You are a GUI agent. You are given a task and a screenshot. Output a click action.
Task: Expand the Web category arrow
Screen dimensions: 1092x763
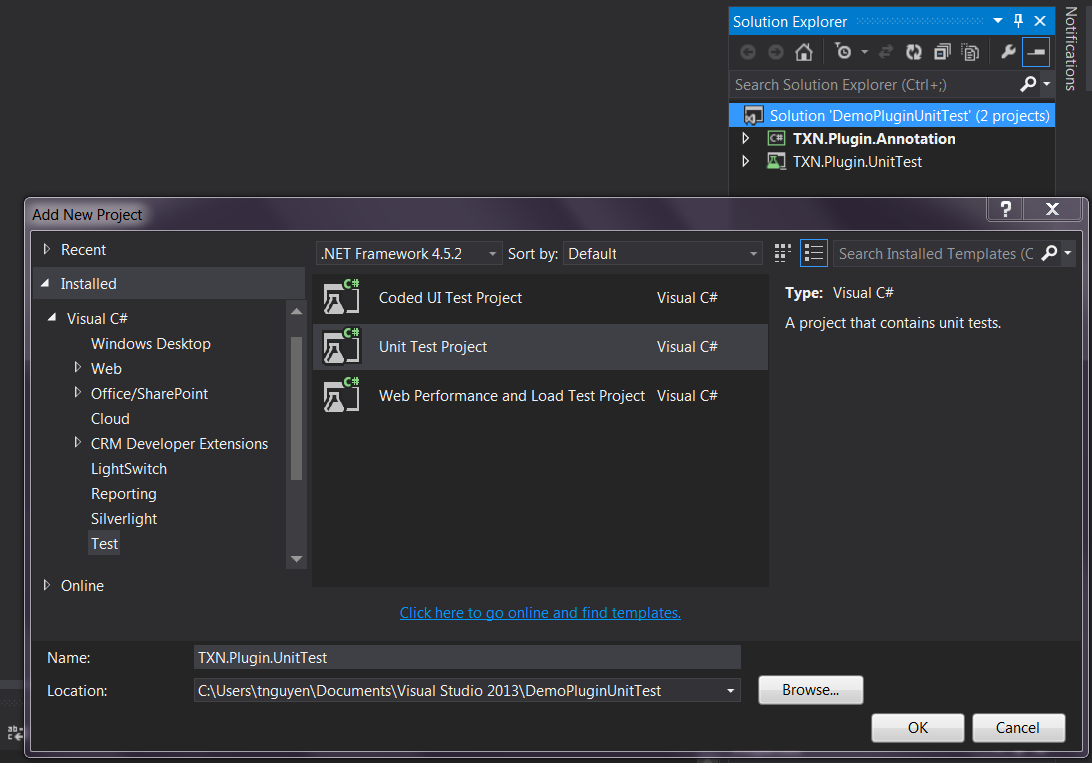pos(77,367)
